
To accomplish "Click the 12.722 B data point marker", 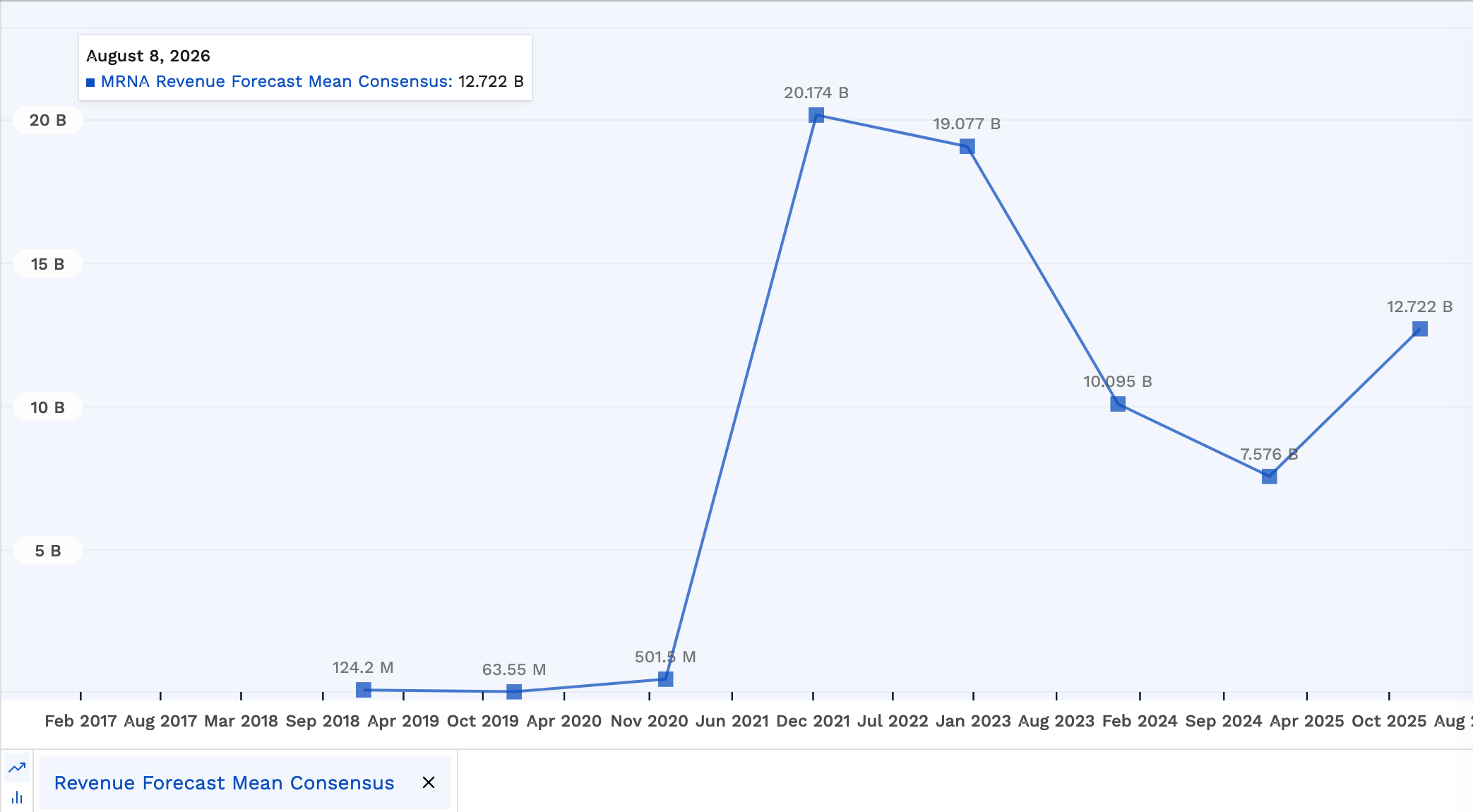I will [1420, 329].
